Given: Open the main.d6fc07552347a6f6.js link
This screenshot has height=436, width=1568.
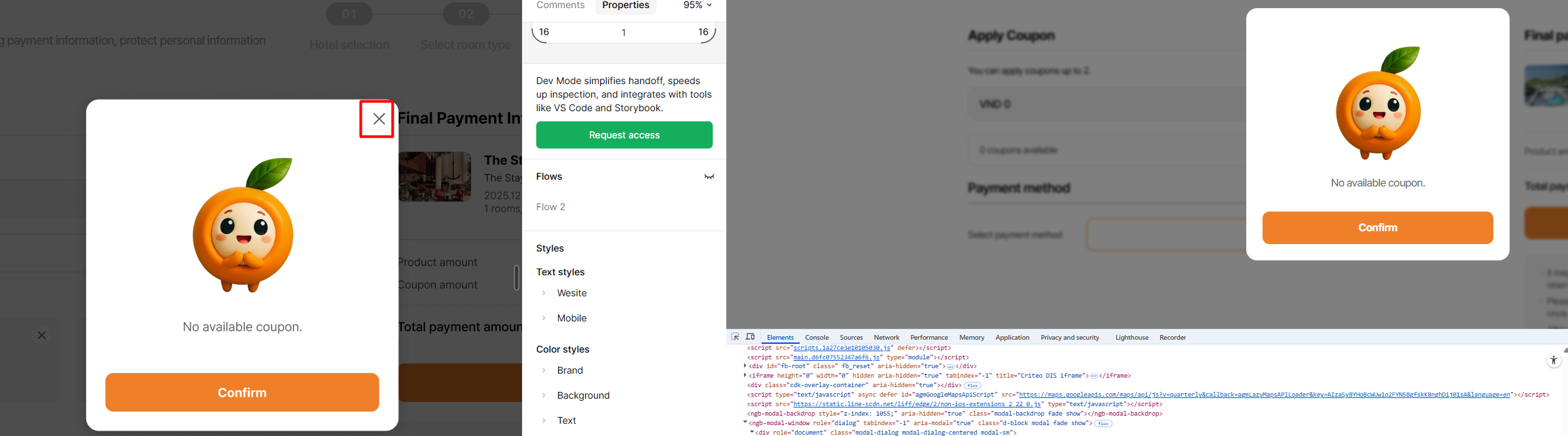Looking at the screenshot, I should [x=836, y=357].
